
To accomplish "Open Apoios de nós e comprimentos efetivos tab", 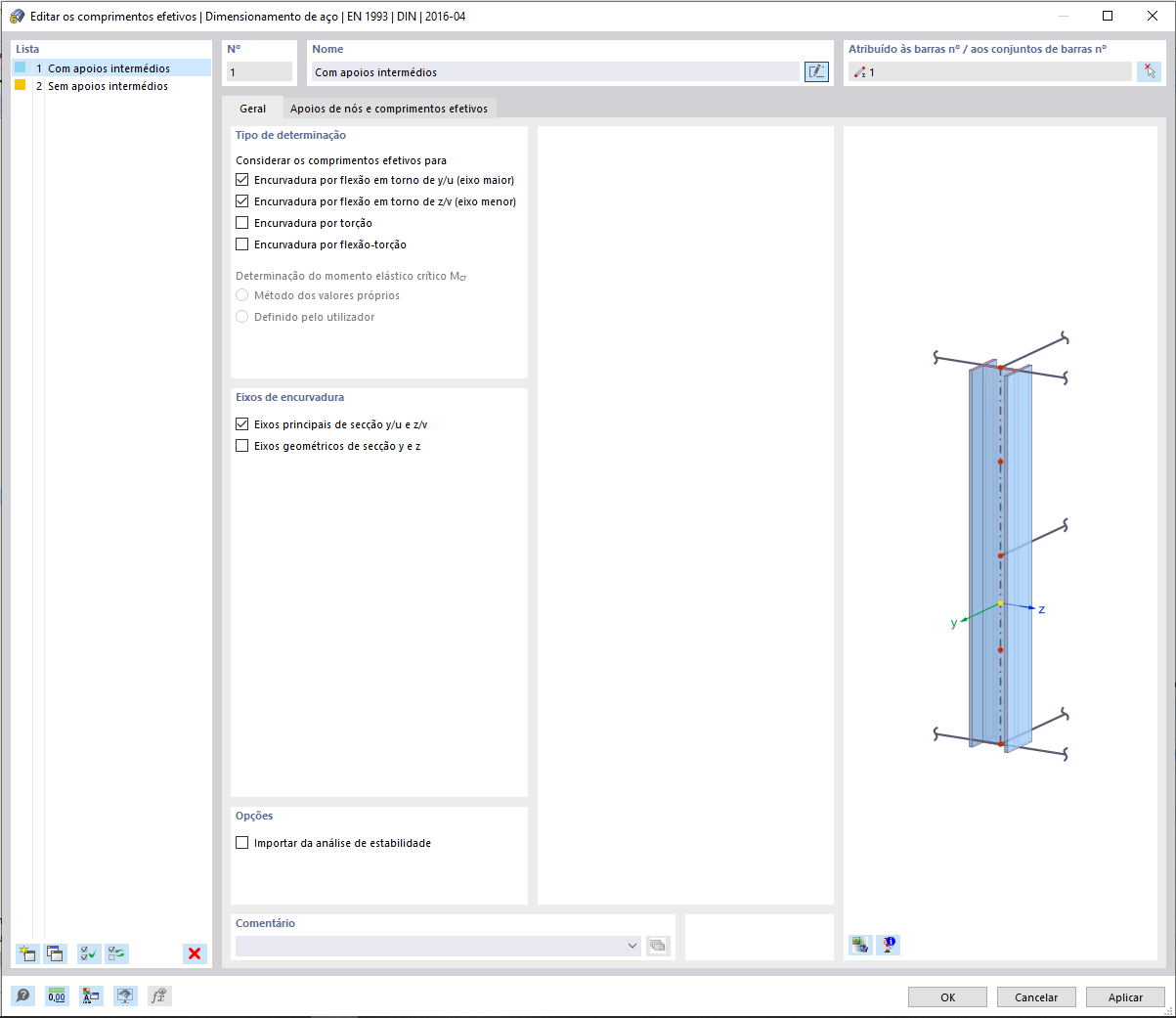I will 389,109.
